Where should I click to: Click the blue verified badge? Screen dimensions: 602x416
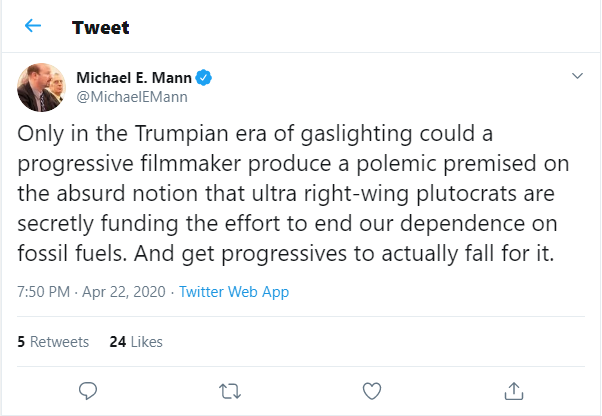202,78
